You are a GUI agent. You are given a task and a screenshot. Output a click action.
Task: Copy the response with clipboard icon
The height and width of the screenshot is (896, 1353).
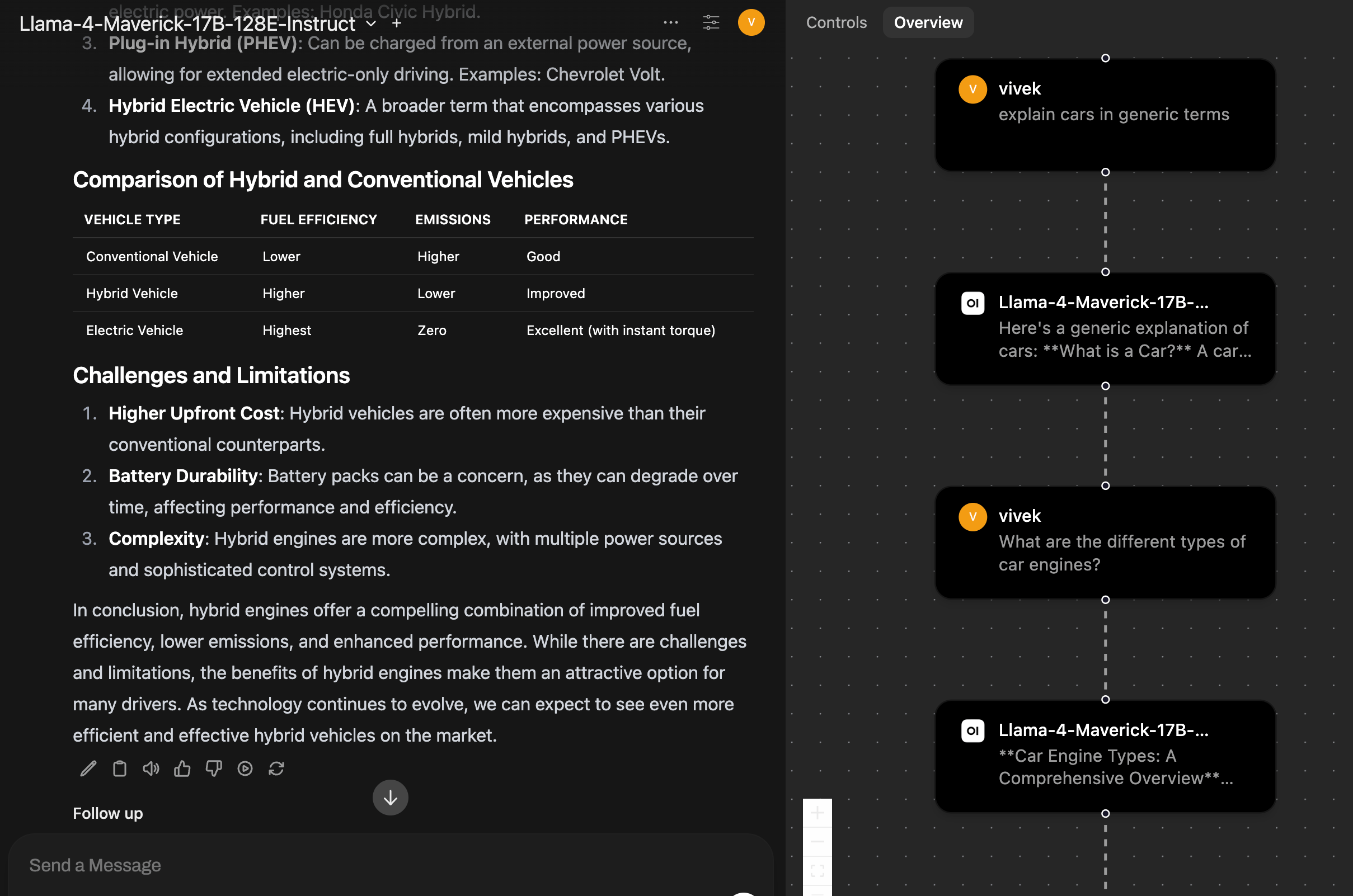click(x=120, y=768)
